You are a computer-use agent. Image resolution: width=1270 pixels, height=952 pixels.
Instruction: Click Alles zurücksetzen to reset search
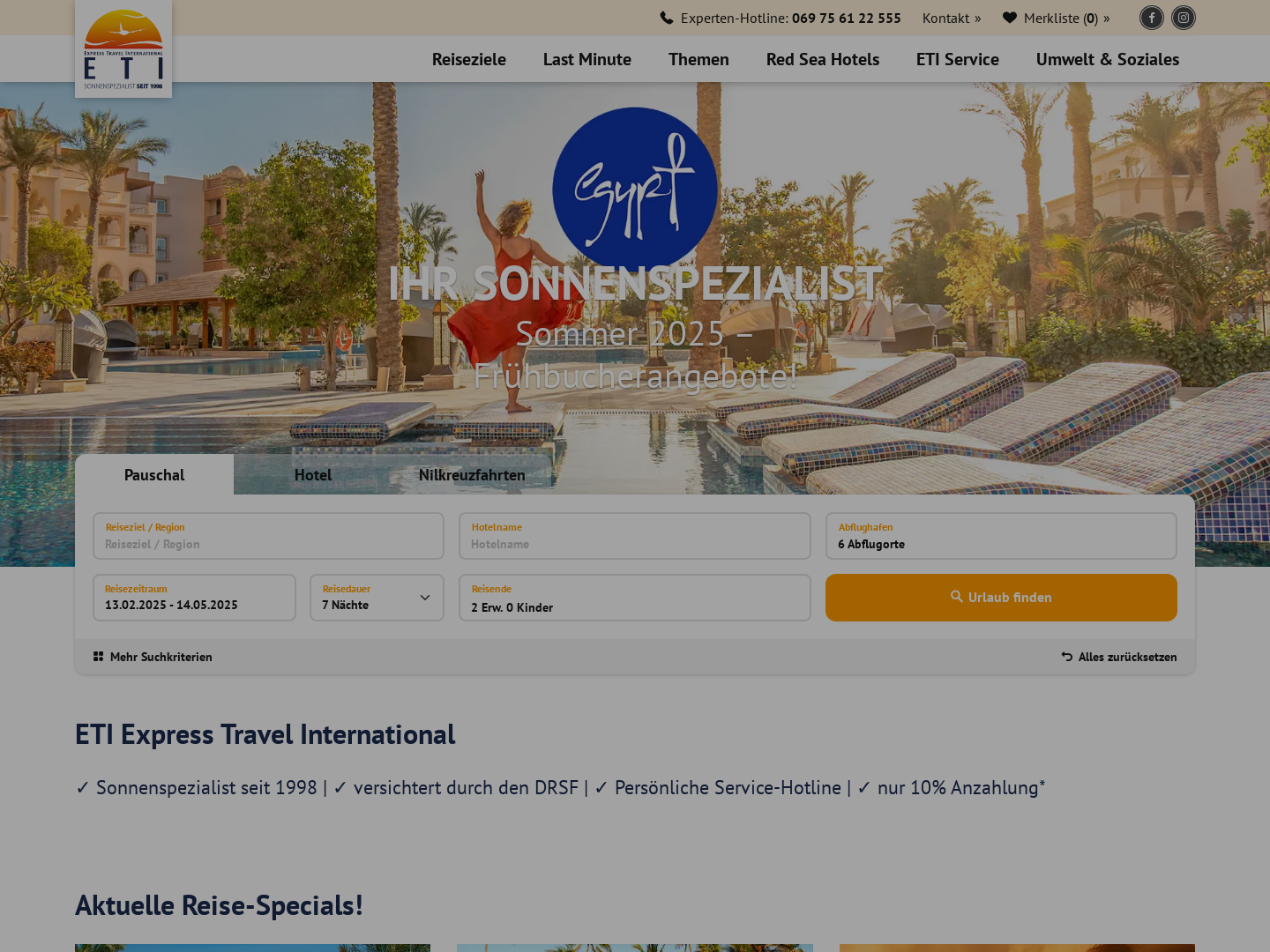click(x=1119, y=657)
